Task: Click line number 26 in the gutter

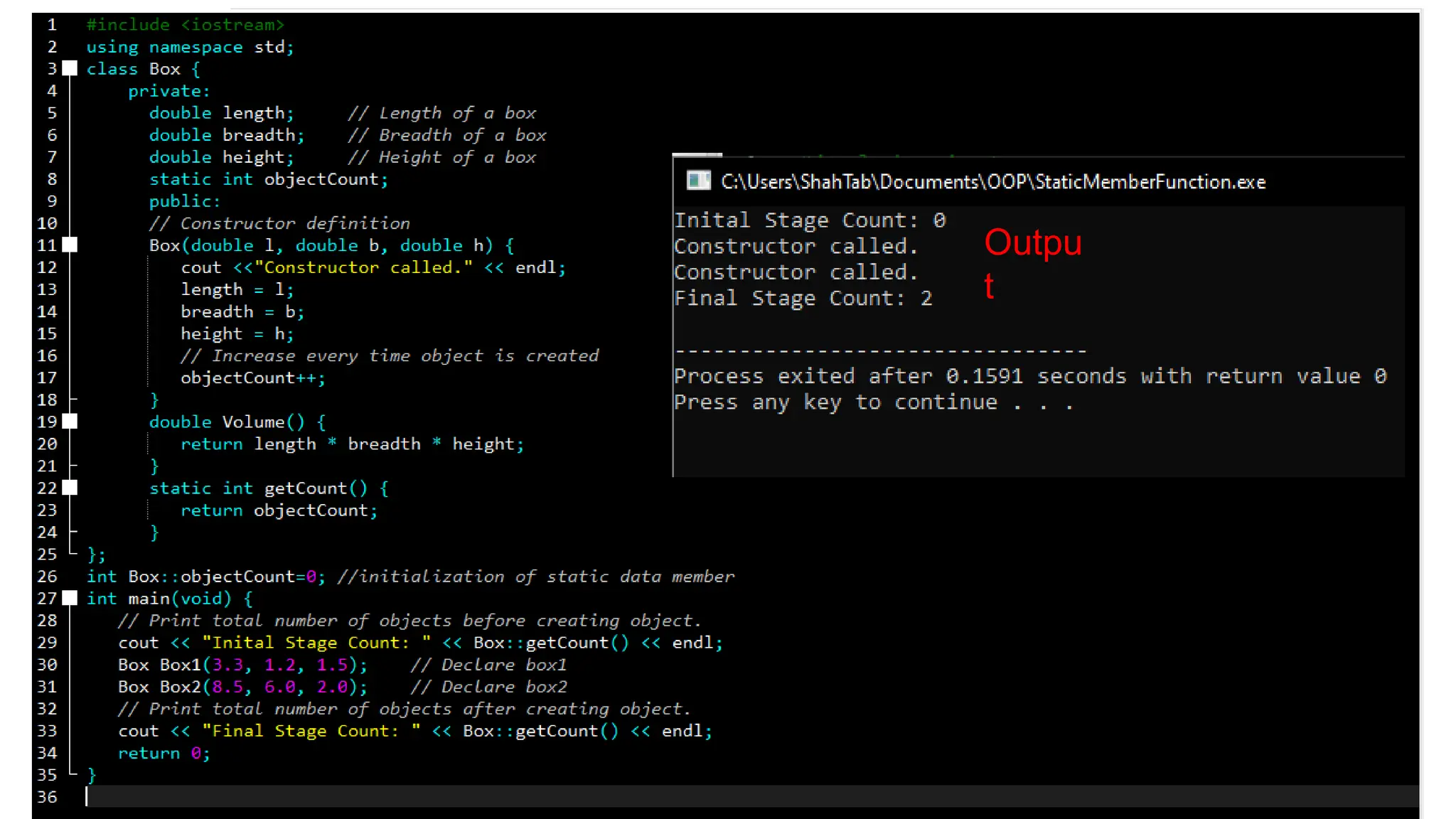Action: click(x=47, y=577)
